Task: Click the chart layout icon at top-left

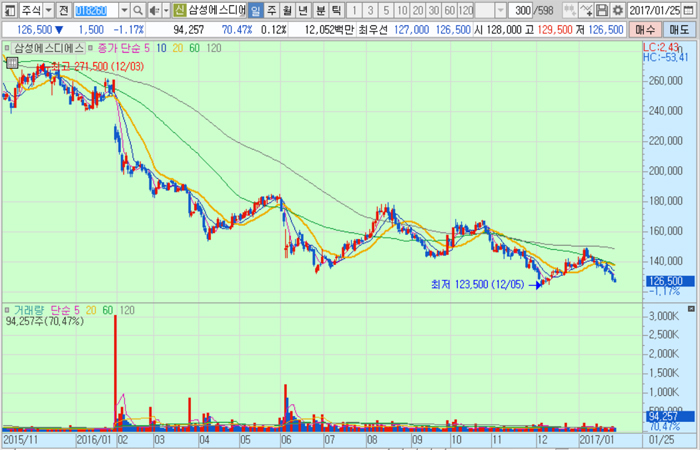Action: (x=9, y=10)
